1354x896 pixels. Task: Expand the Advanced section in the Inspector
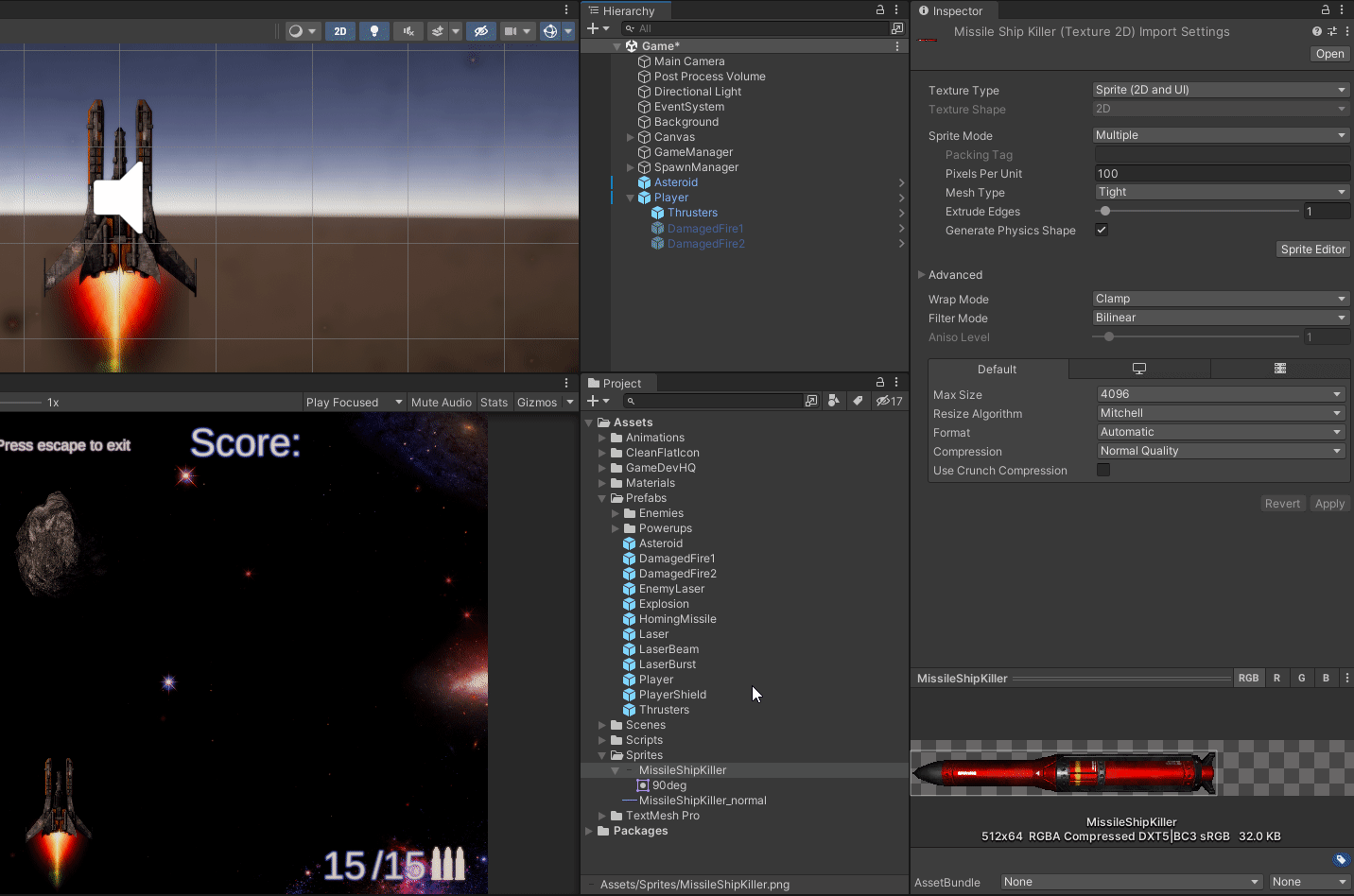click(x=921, y=275)
